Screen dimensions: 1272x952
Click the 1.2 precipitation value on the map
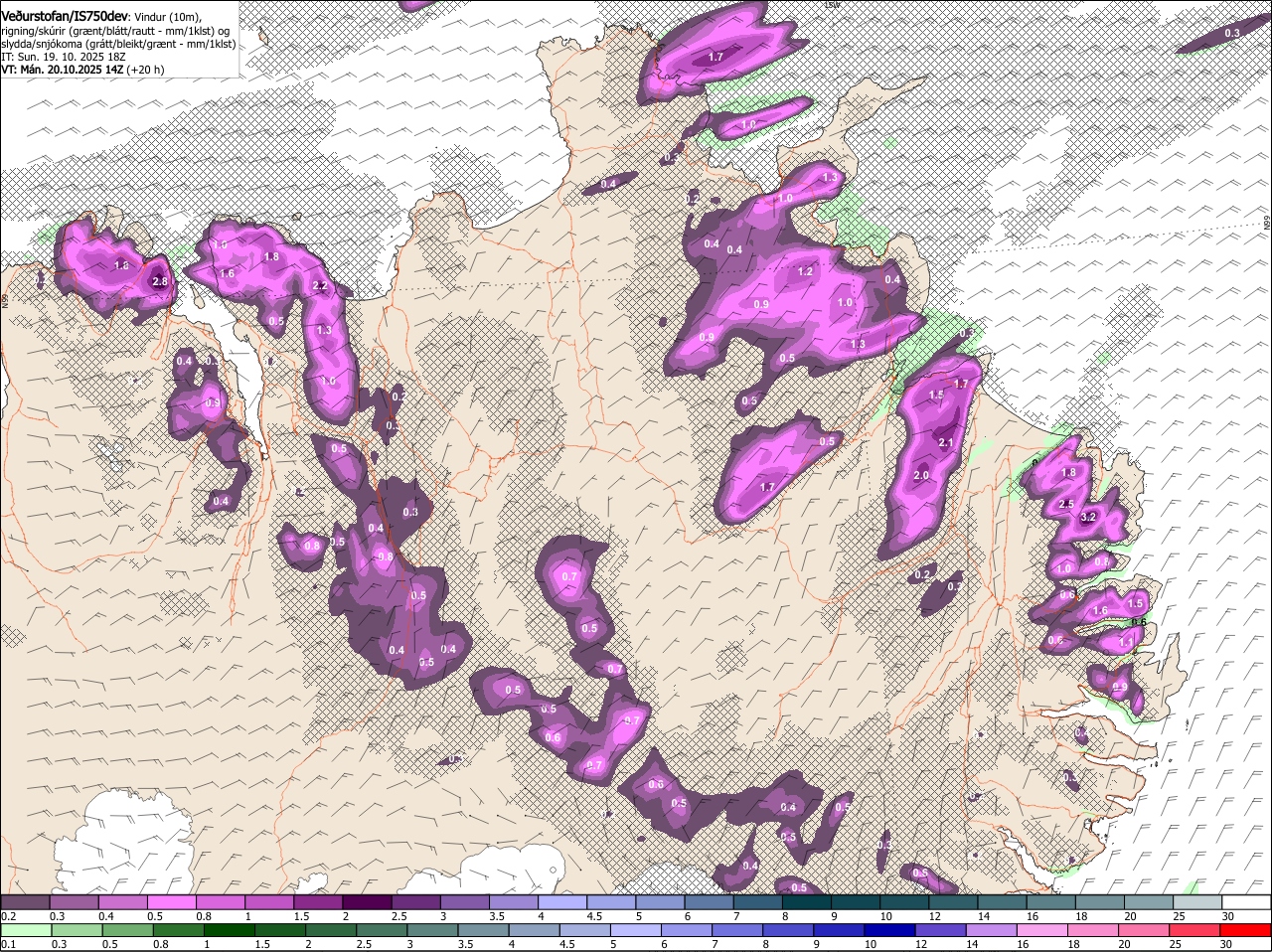805,271
